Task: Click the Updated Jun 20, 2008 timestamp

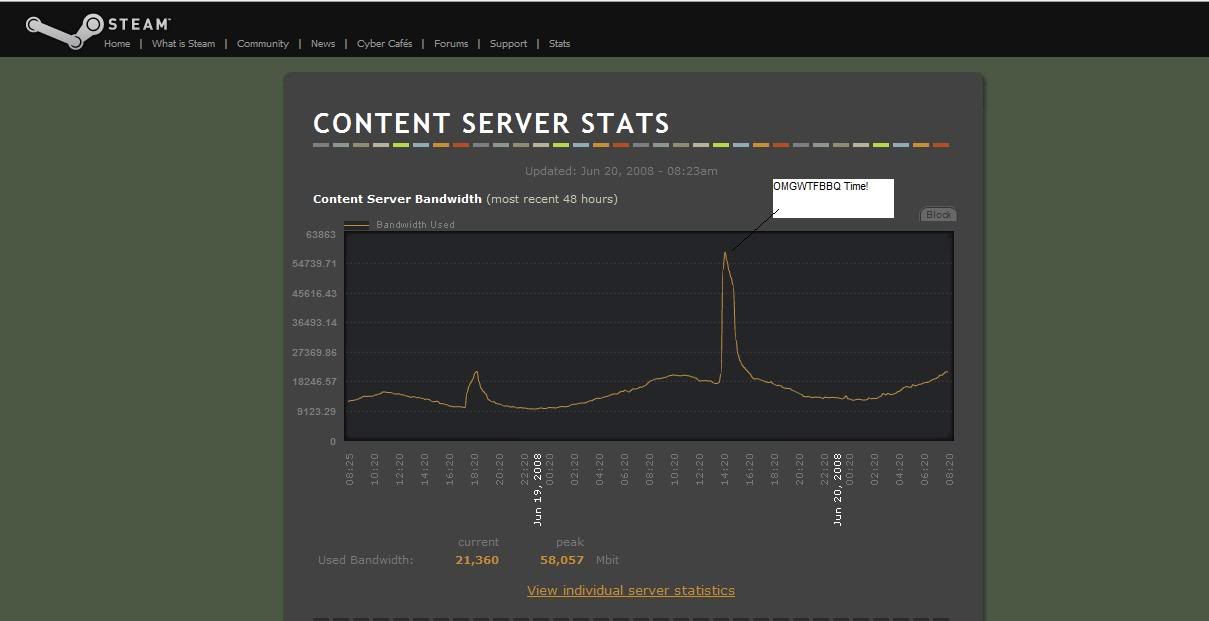Action: click(621, 171)
